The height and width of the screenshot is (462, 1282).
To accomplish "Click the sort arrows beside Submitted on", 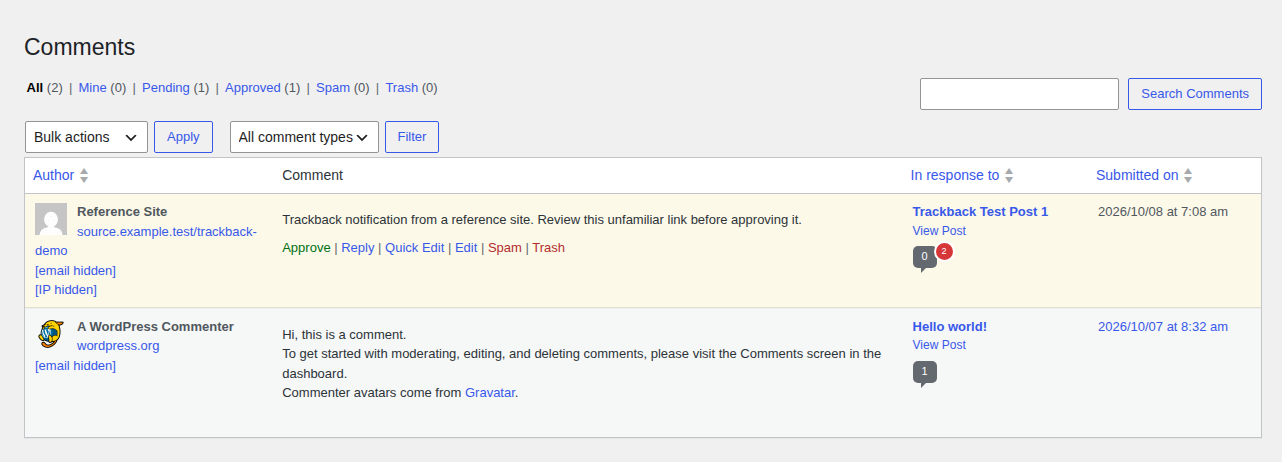I will pos(1188,175).
